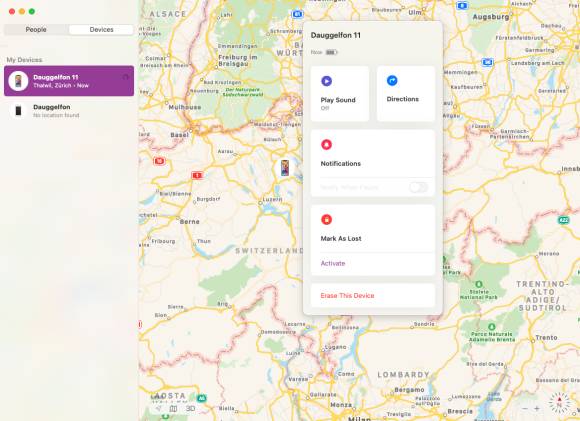Switch the map to 3D view
580x421 pixels.
click(190, 408)
